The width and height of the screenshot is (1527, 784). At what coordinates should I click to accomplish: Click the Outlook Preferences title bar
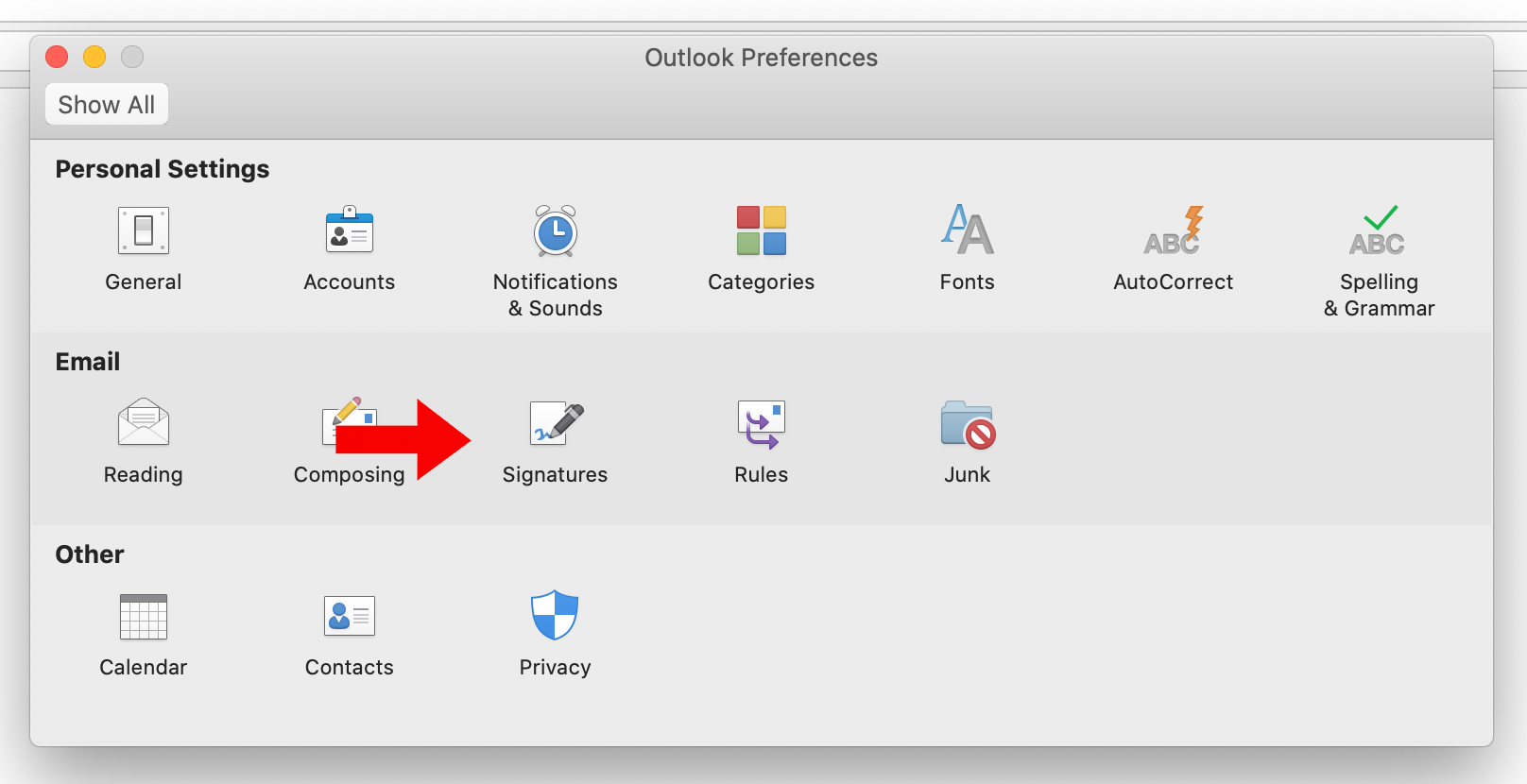(x=761, y=58)
